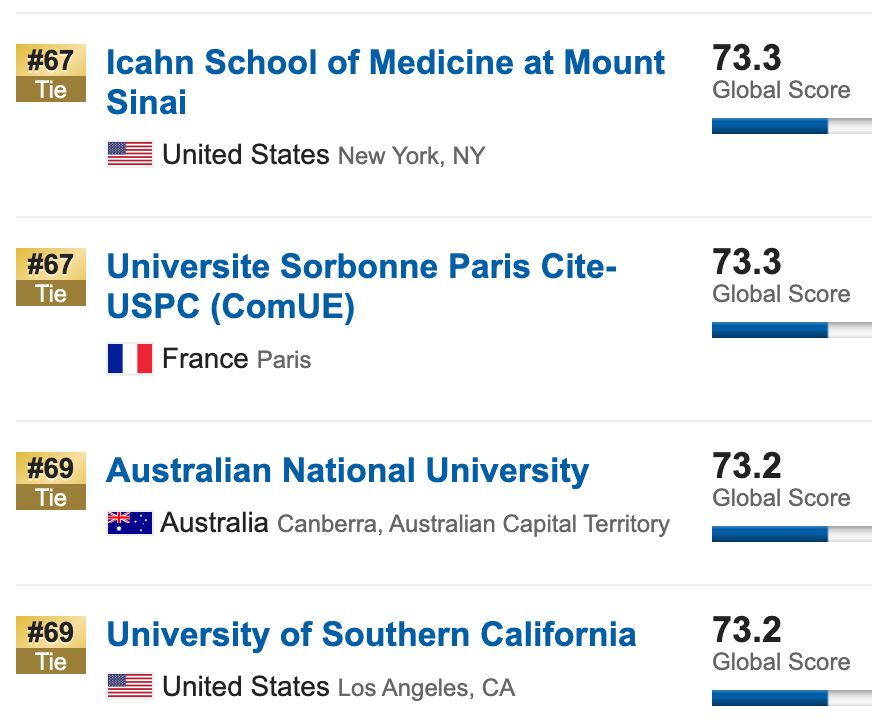Screen dimensions: 888x724
Task: Open Australian National University link
Action: pos(347,471)
